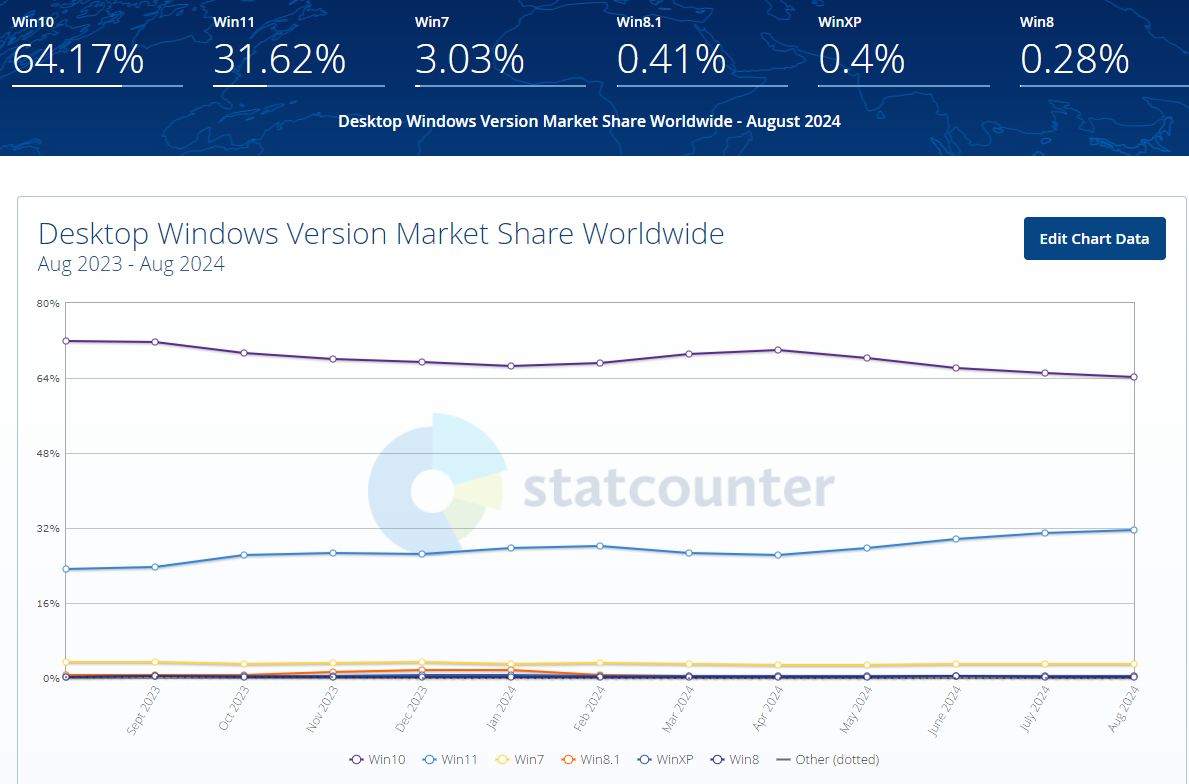The width and height of the screenshot is (1189, 784).
Task: Toggle the Win11 legend entry
Action: click(x=450, y=759)
